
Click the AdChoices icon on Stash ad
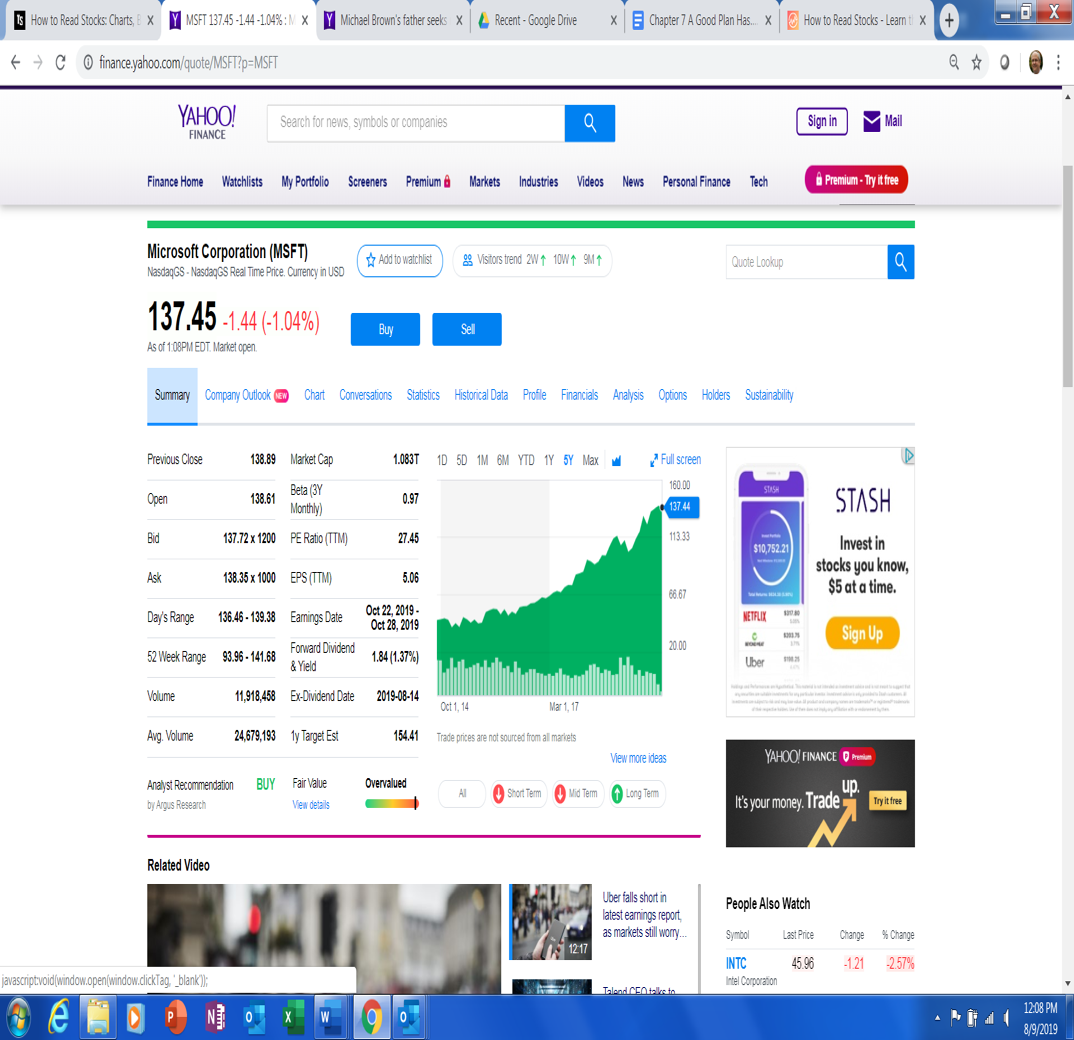908,456
